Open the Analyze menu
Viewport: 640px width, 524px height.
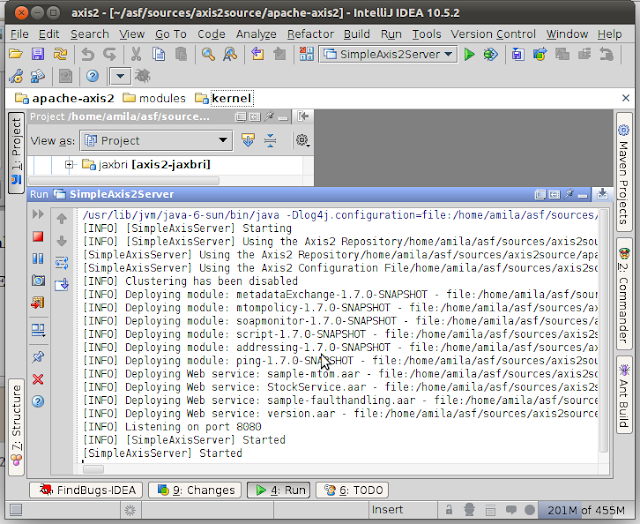tap(256, 34)
